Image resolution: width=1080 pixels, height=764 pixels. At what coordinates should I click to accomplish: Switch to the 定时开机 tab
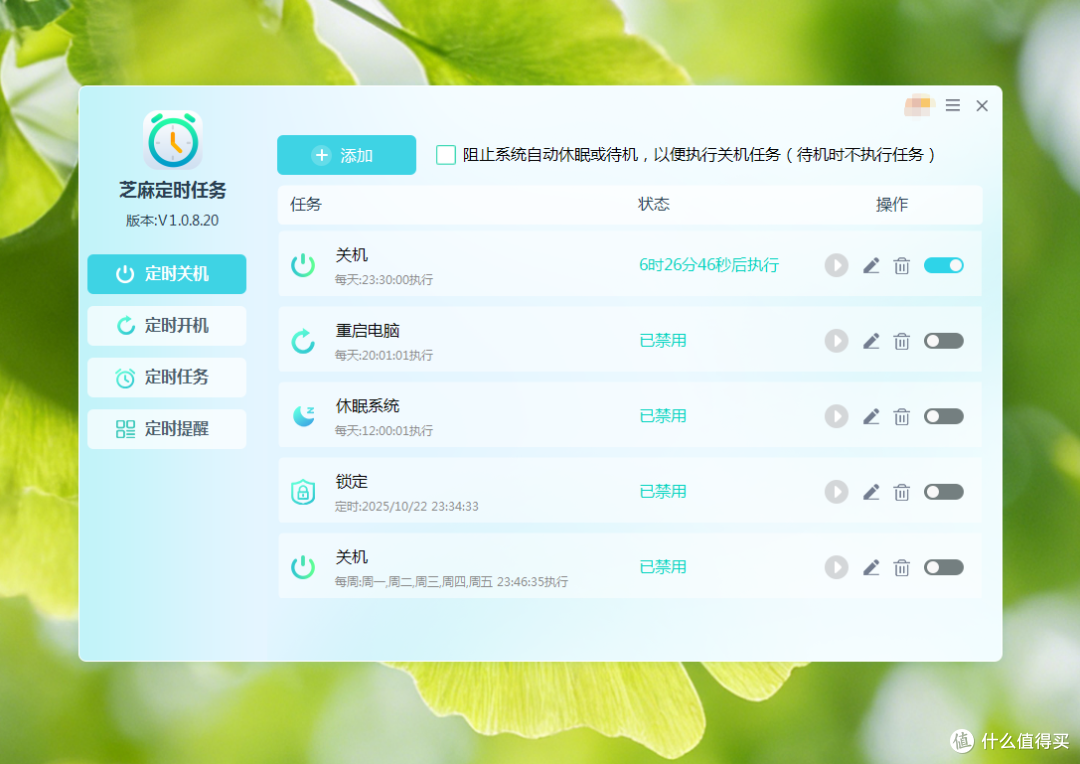[167, 326]
